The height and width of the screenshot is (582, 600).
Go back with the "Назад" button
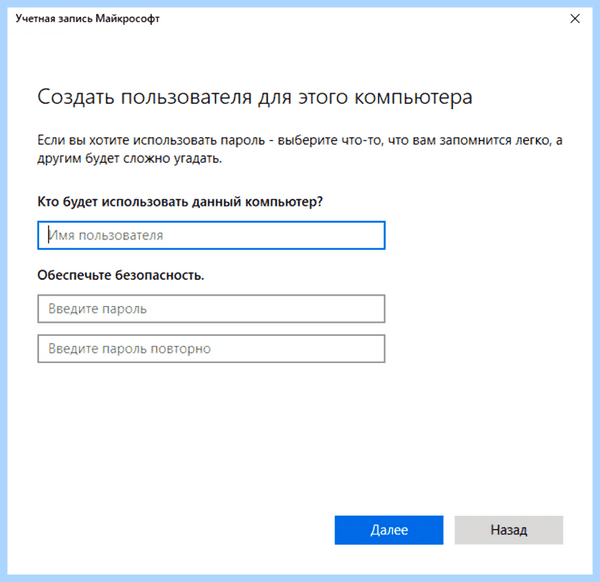coord(509,530)
